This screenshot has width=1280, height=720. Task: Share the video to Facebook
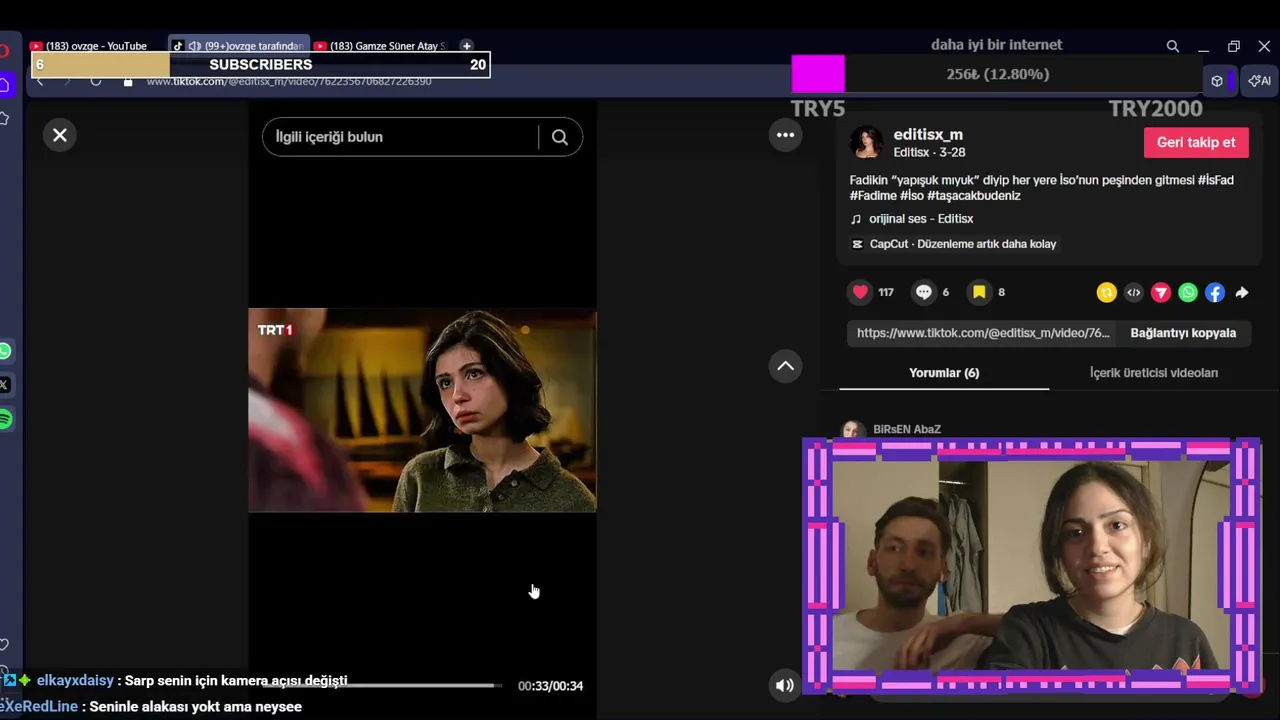coord(1214,293)
